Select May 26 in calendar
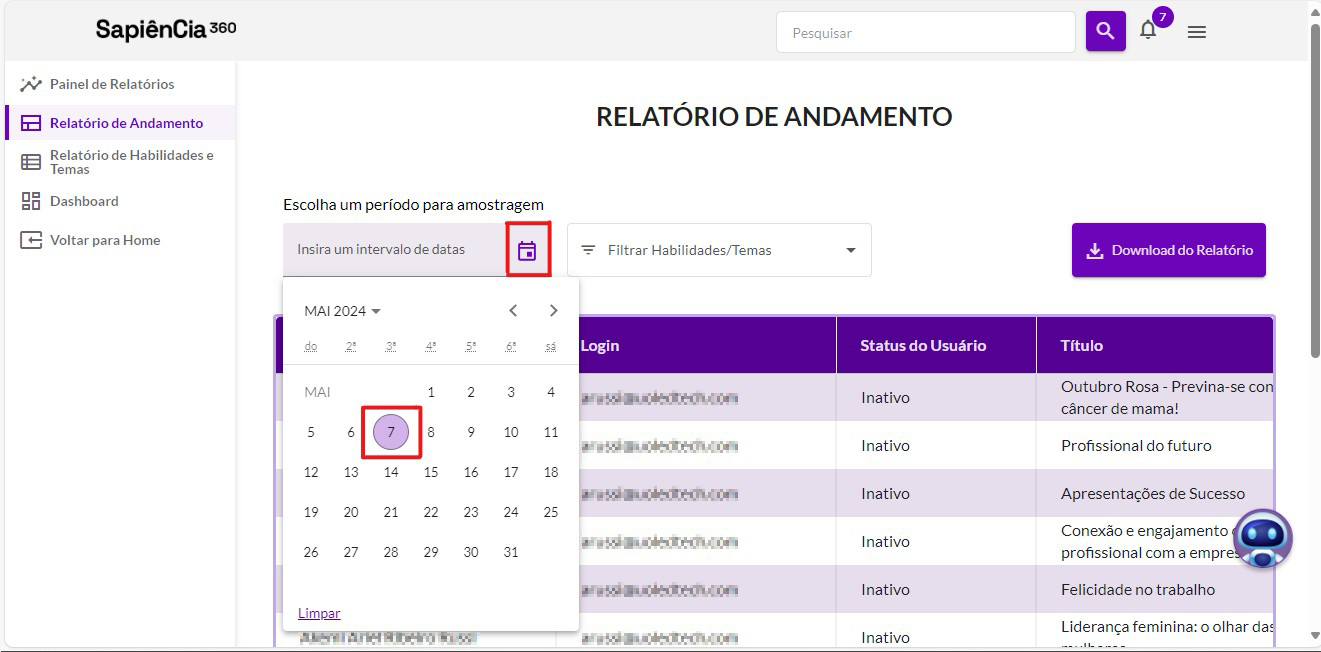Screen dimensions: 1321x652 [x=311, y=552]
